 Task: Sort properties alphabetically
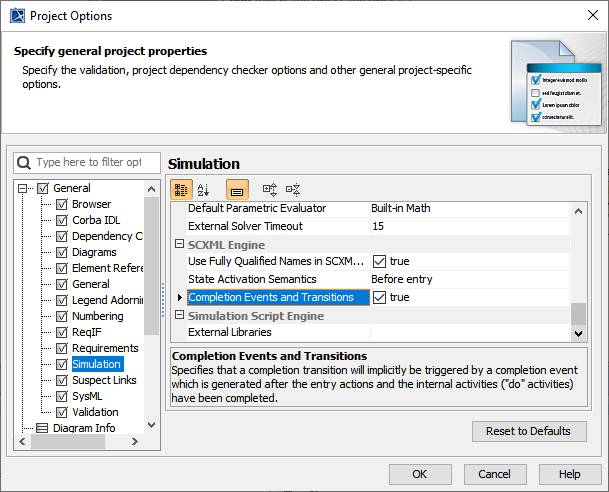[x=204, y=189]
